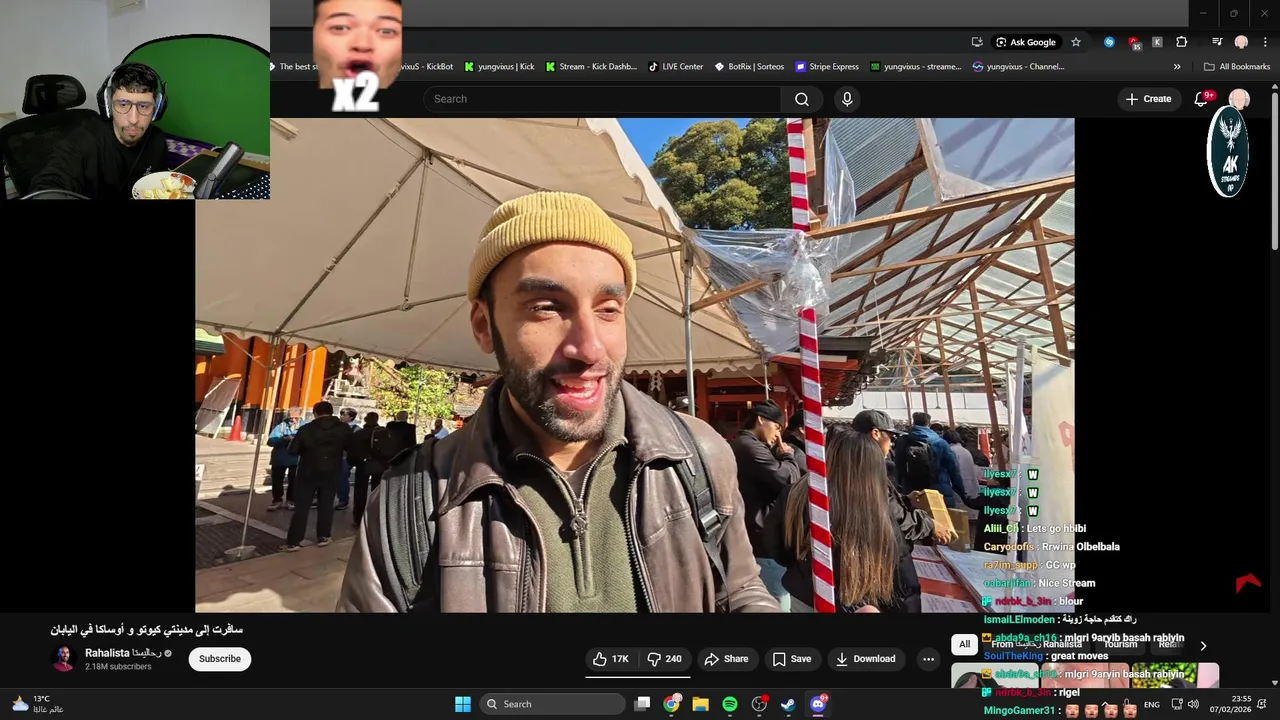Open the Rahalista channel avatar
This screenshot has width=1280, height=720.
click(64, 659)
